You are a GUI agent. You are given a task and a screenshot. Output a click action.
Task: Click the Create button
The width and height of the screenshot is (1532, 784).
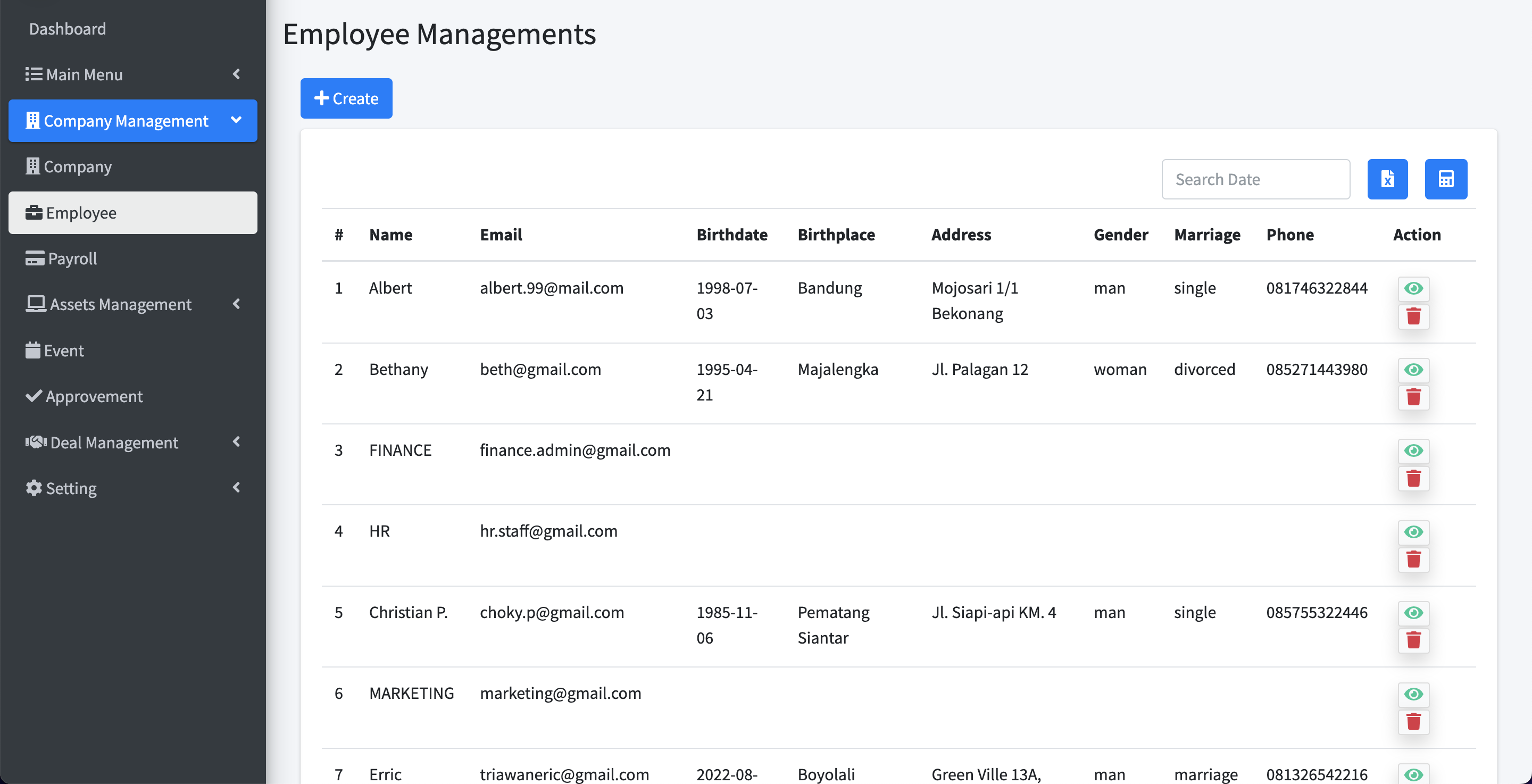pos(346,98)
